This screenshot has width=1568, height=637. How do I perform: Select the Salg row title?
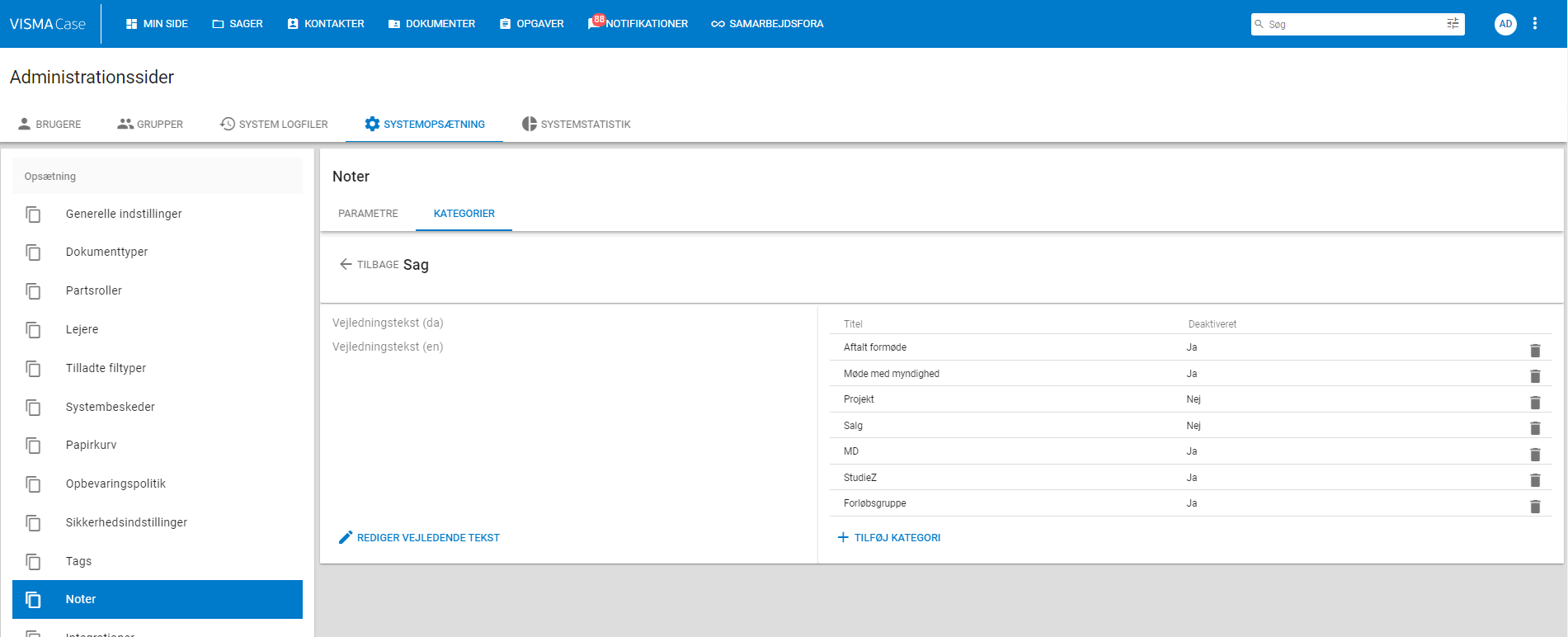[853, 426]
